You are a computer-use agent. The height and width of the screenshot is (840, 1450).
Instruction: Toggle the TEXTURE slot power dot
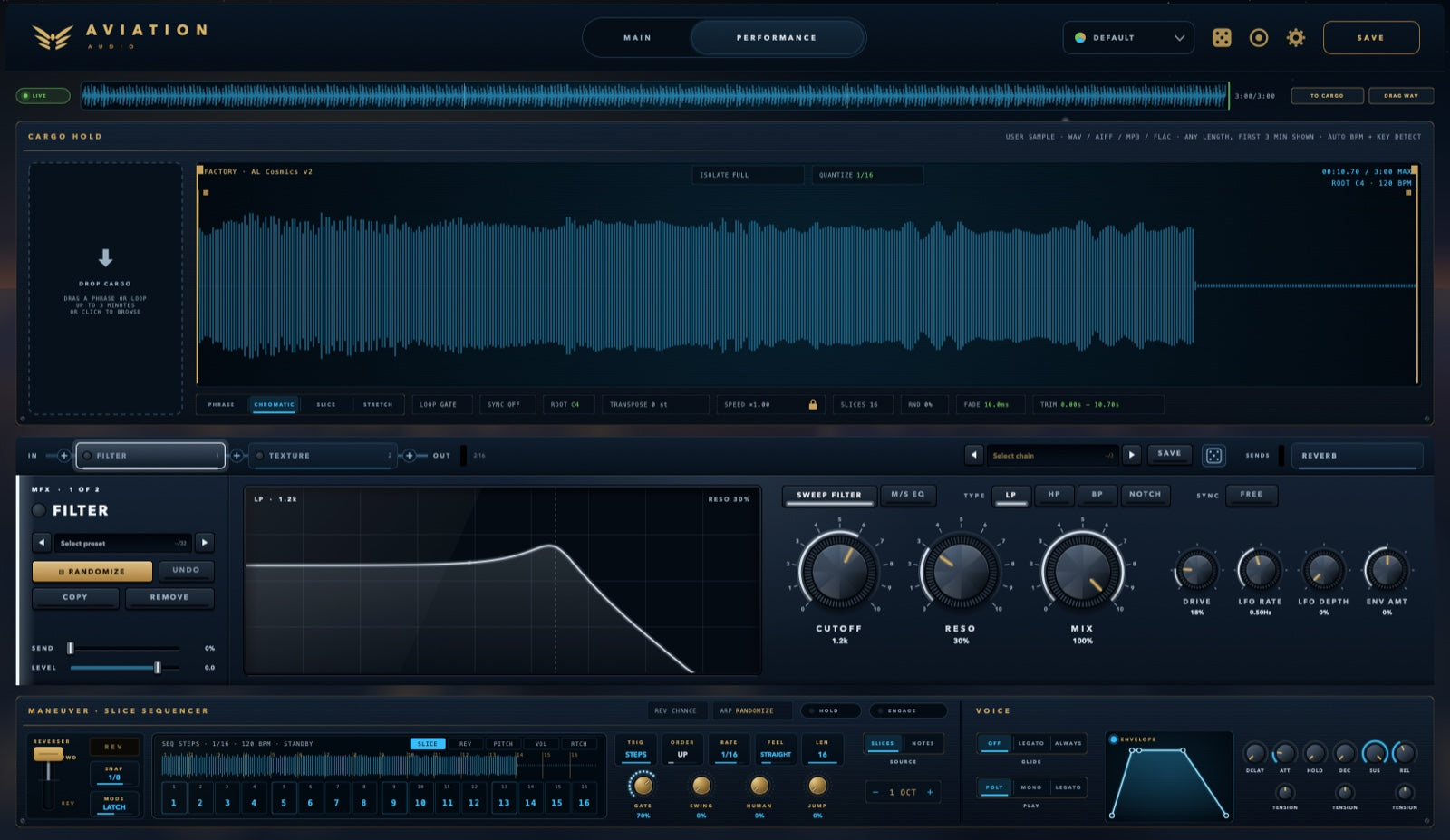pos(259,456)
